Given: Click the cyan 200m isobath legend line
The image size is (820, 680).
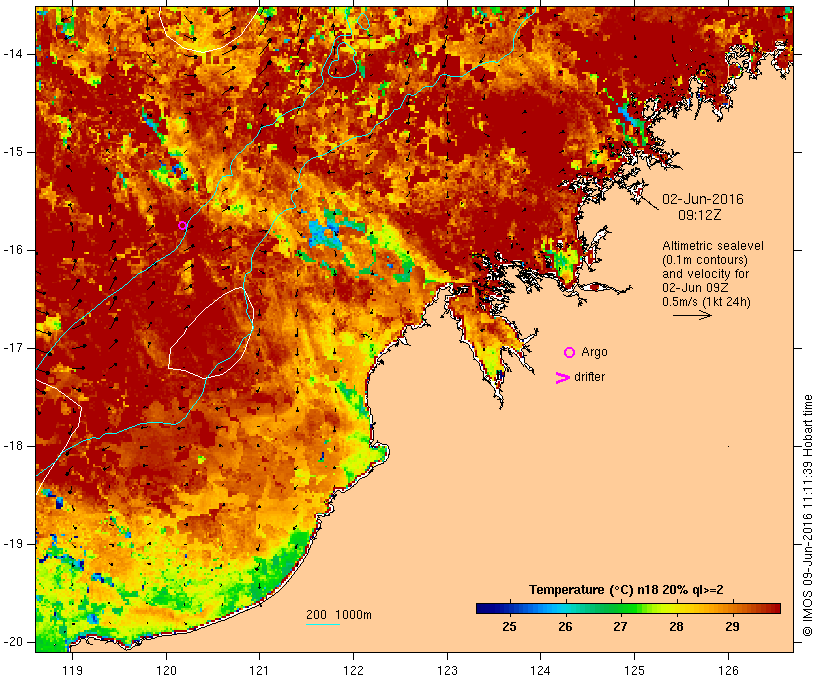Looking at the screenshot, I should coord(323,624).
